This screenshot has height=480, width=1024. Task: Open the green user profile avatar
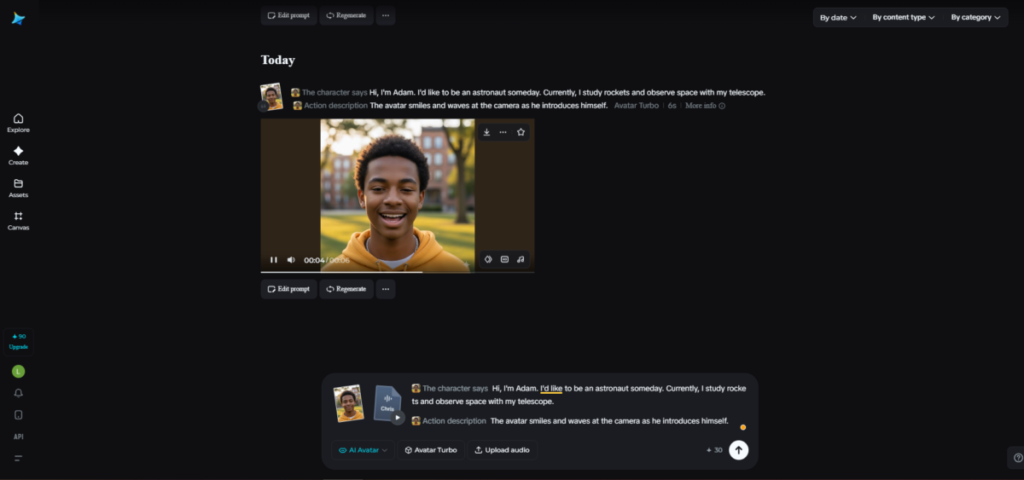point(18,371)
